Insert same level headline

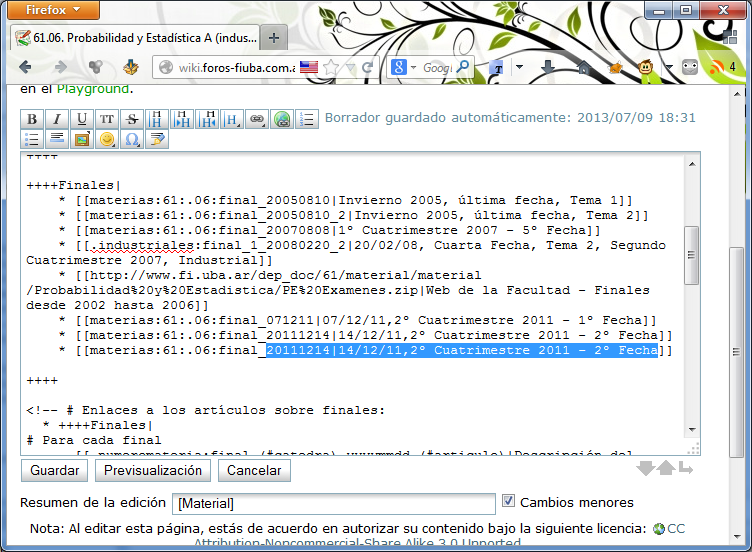(157, 119)
